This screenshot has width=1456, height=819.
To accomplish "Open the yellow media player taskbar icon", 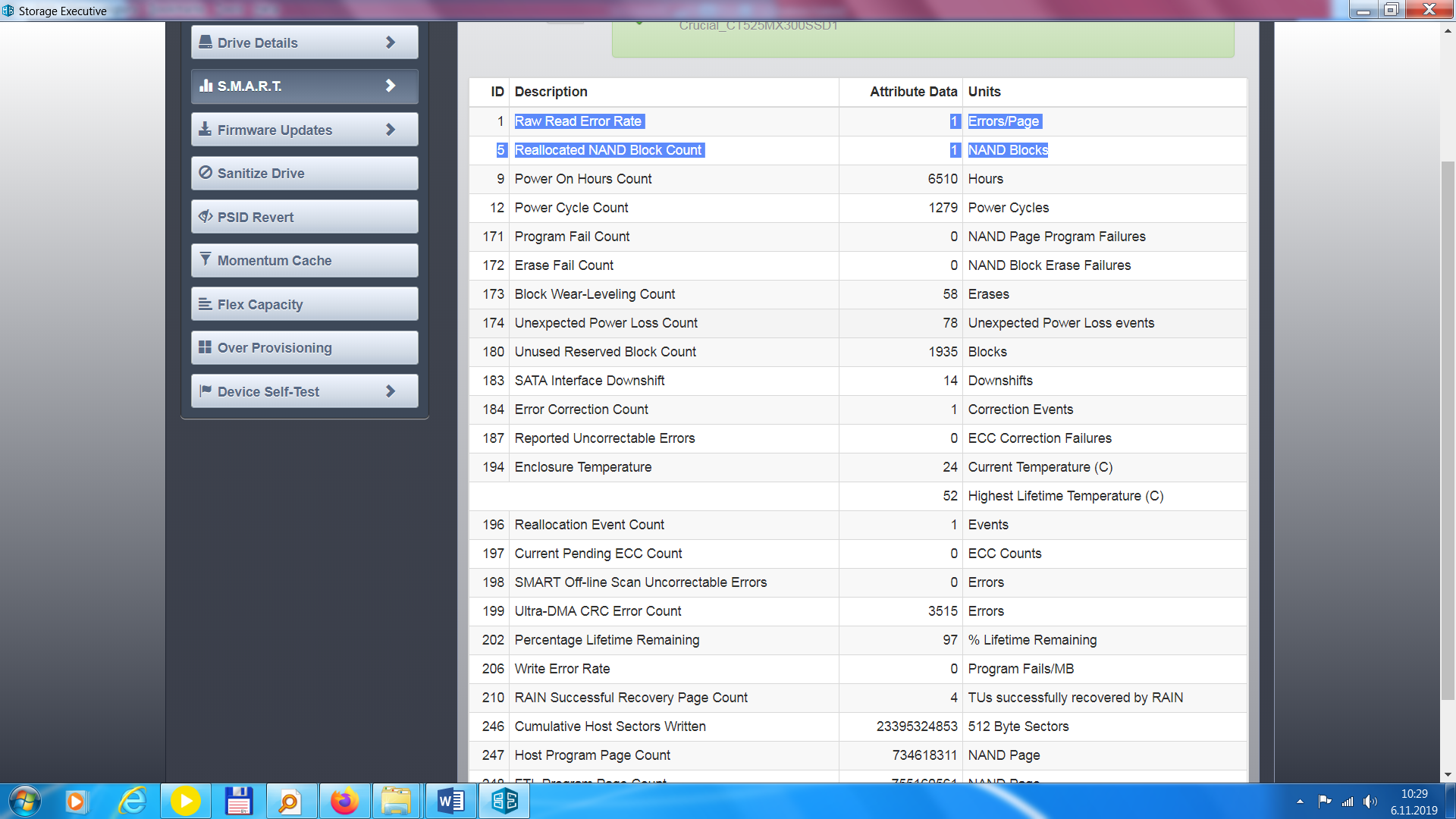I will tap(185, 801).
